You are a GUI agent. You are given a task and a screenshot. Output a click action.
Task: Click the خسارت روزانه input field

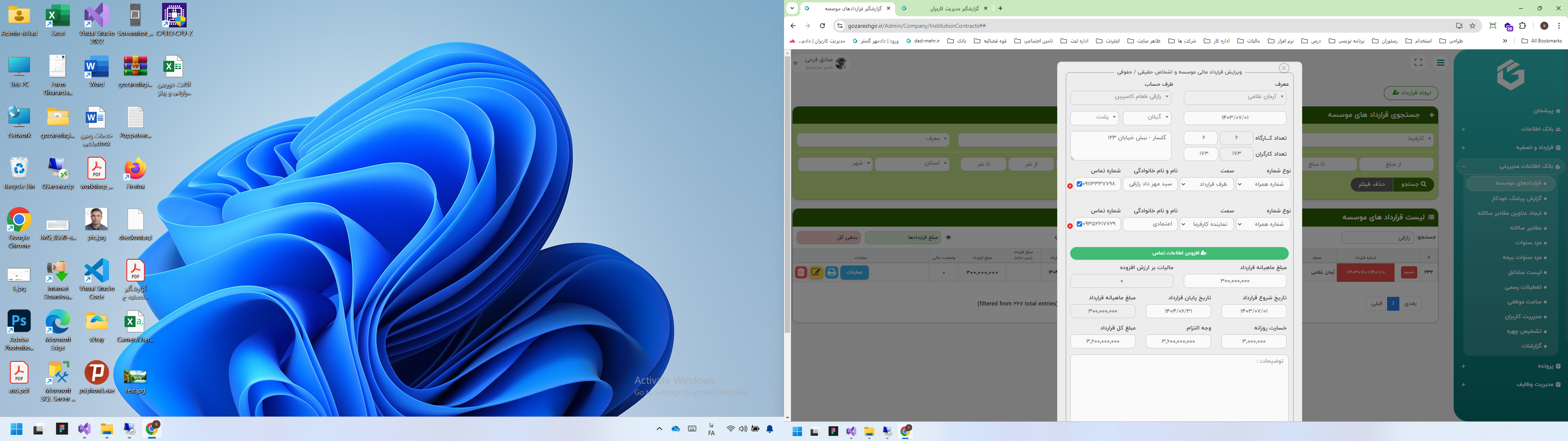(x=1253, y=342)
